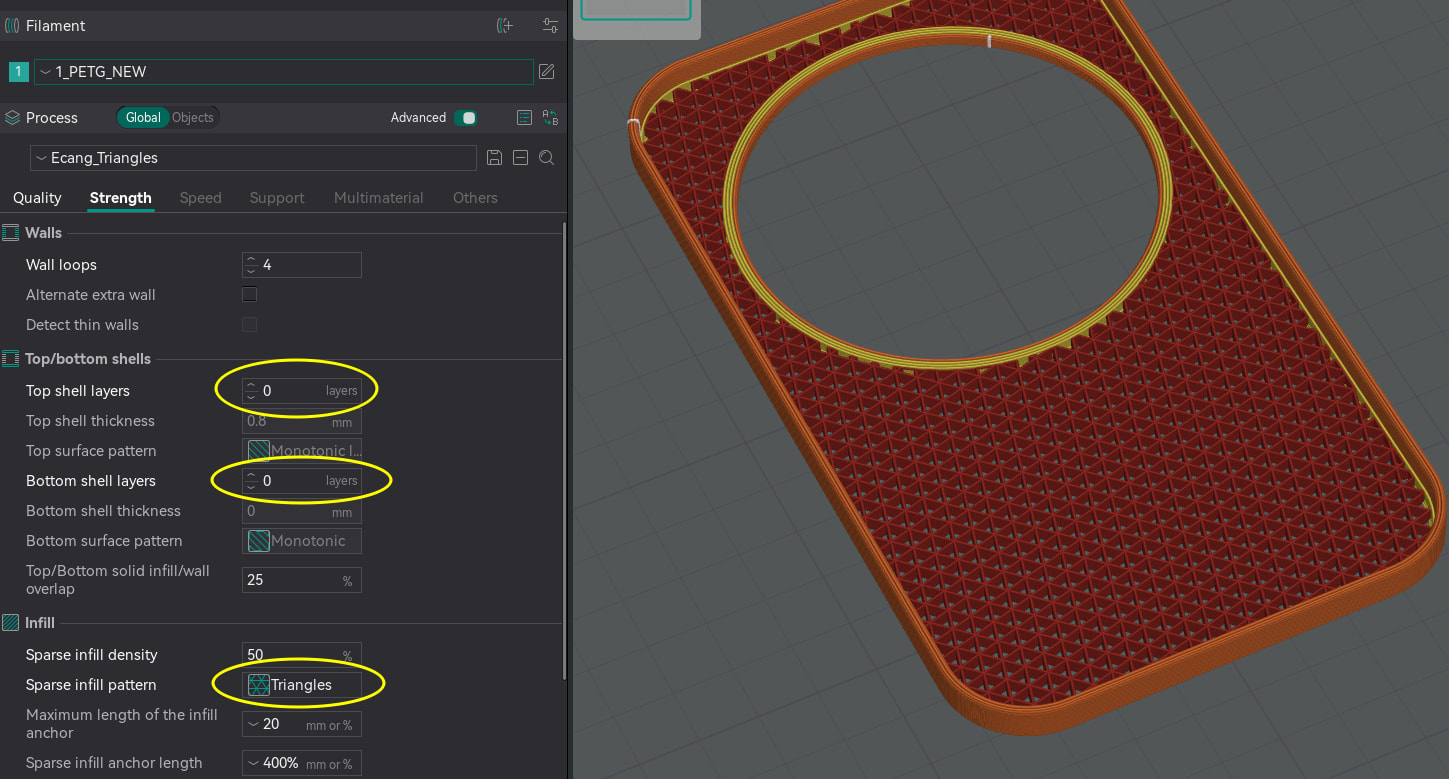Expand the Ecang_Triangles process preset dropdown

click(253, 158)
